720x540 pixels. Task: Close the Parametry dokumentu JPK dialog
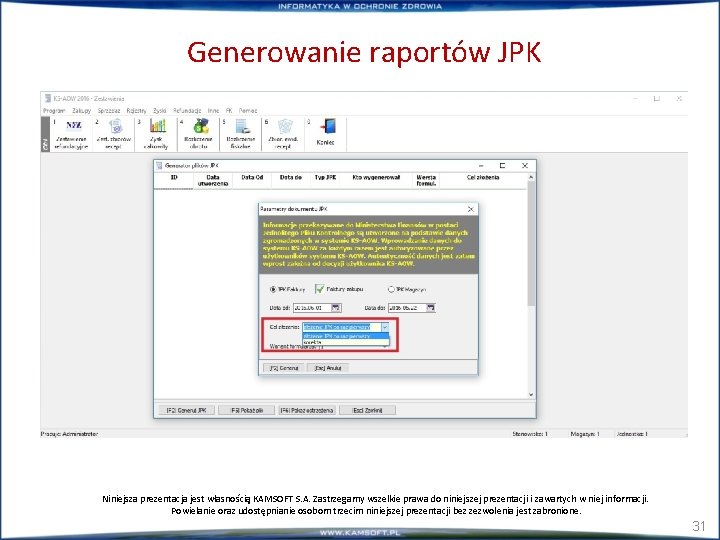point(471,209)
